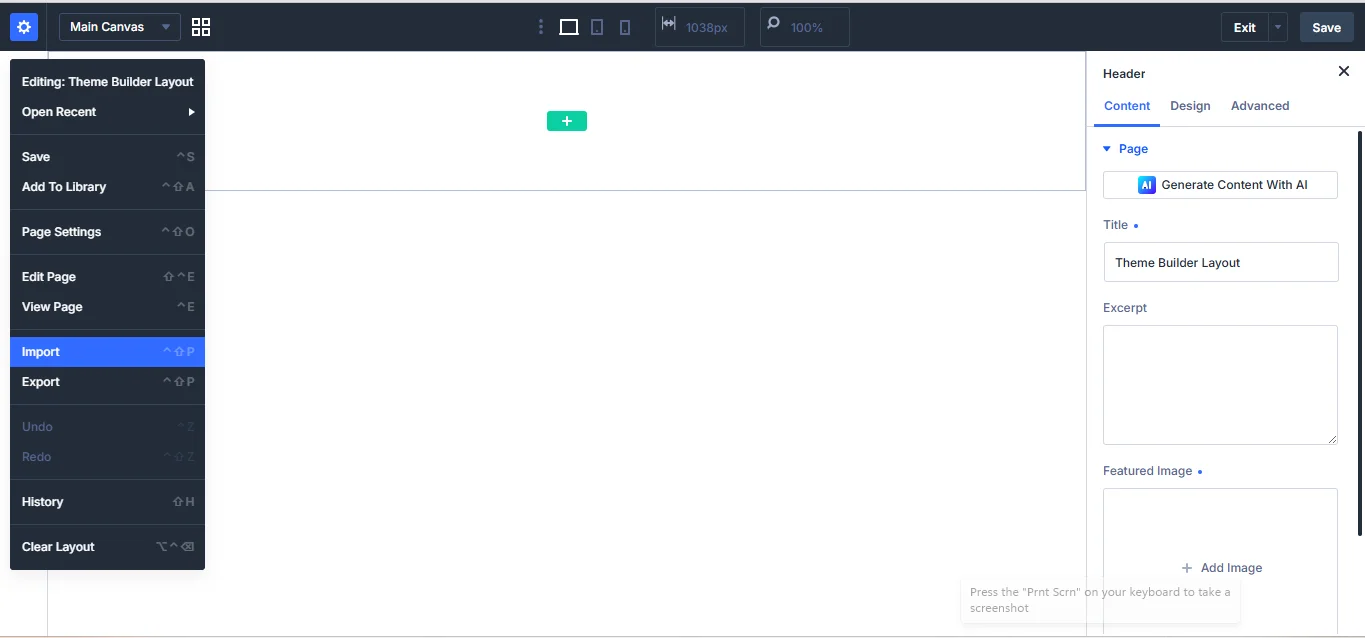This screenshot has height=638, width=1365.
Task: Choose Export from the menu
Action: pos(108,382)
